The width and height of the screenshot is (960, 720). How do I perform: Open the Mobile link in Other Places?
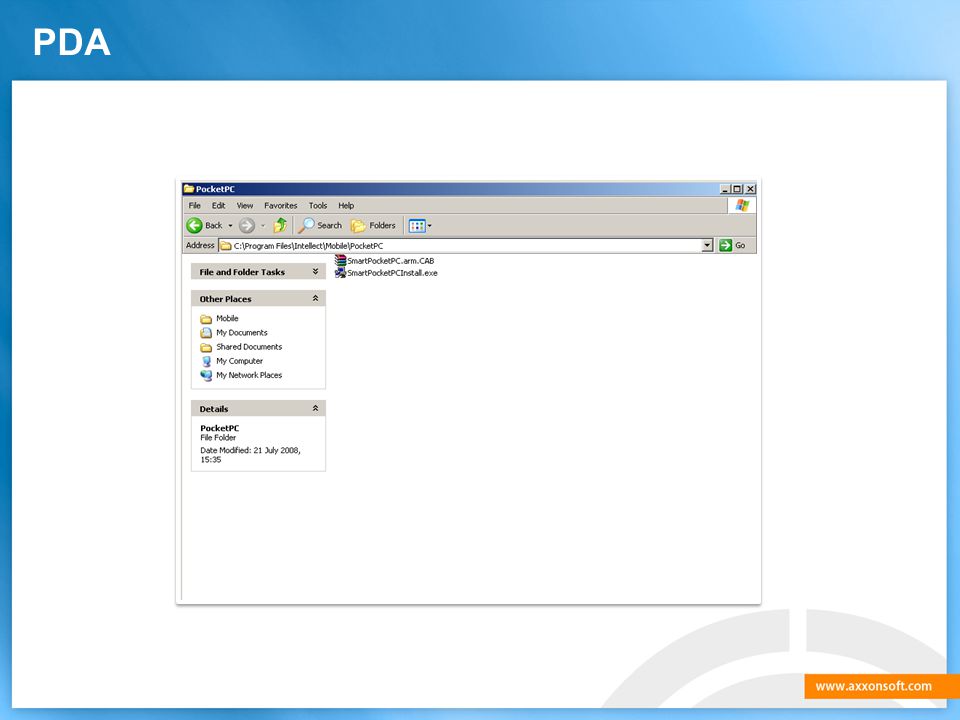click(x=227, y=318)
